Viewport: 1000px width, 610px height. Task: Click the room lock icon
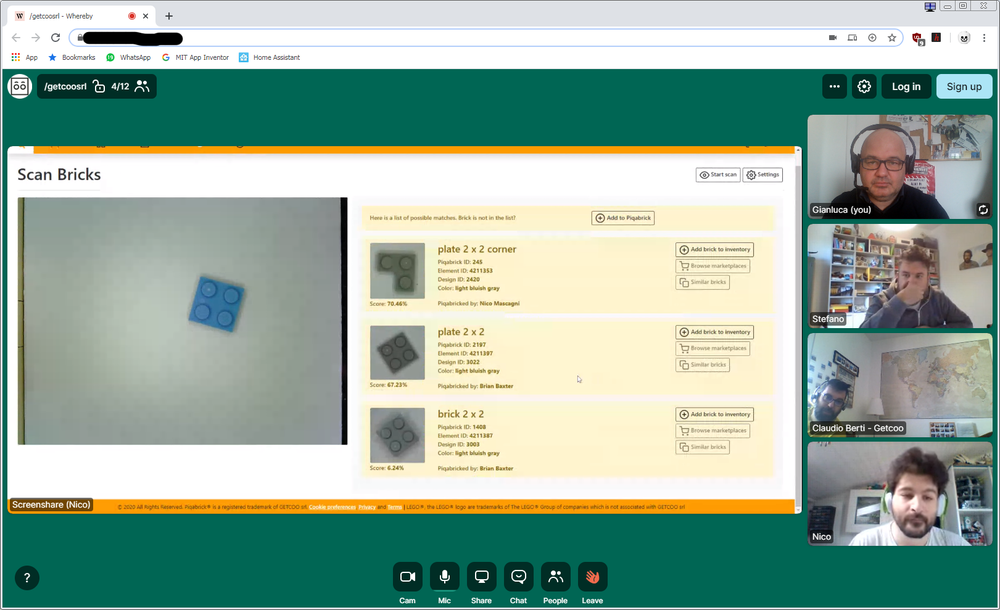tap(99, 86)
